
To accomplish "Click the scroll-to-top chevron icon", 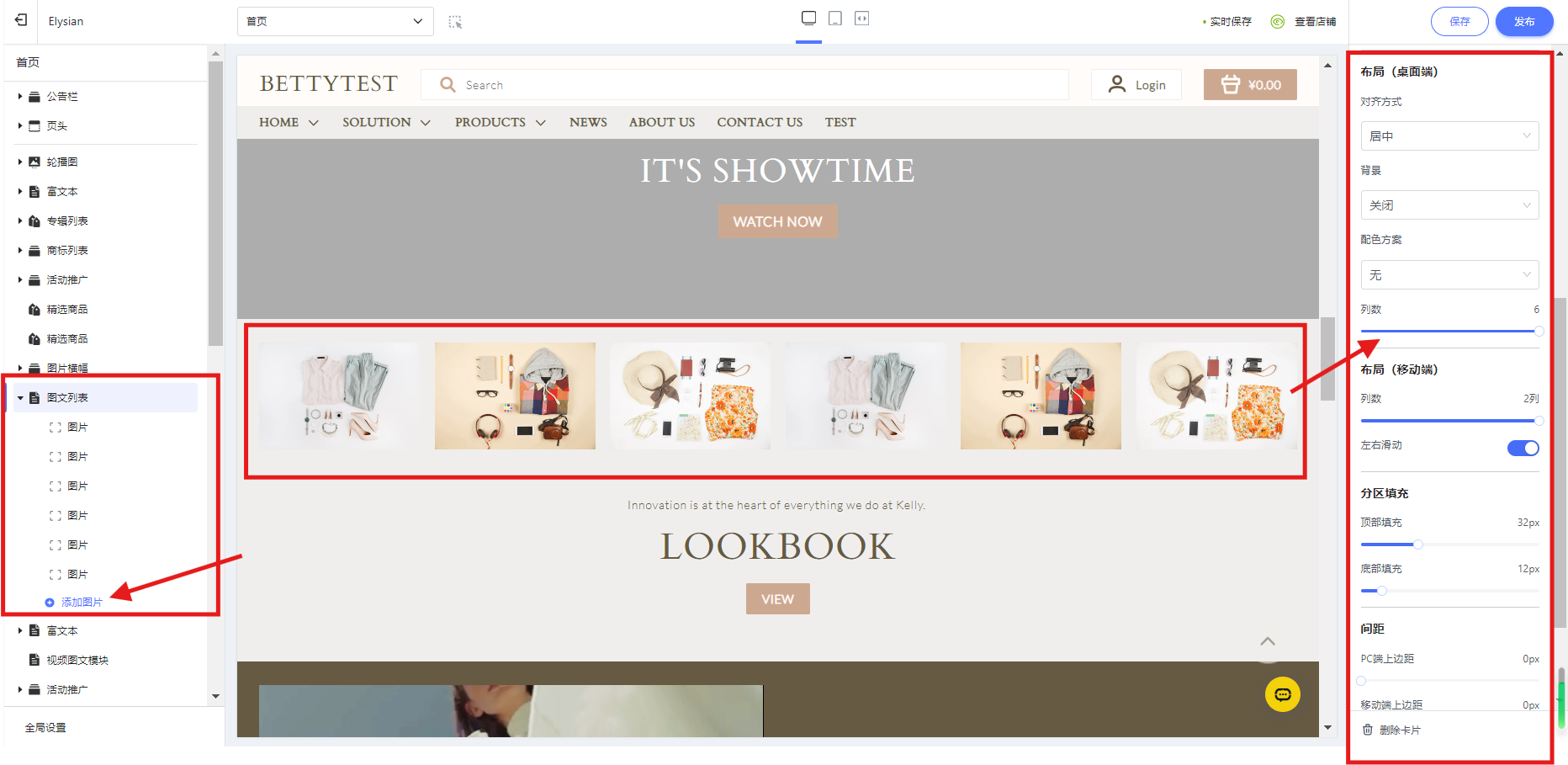I will [1268, 642].
